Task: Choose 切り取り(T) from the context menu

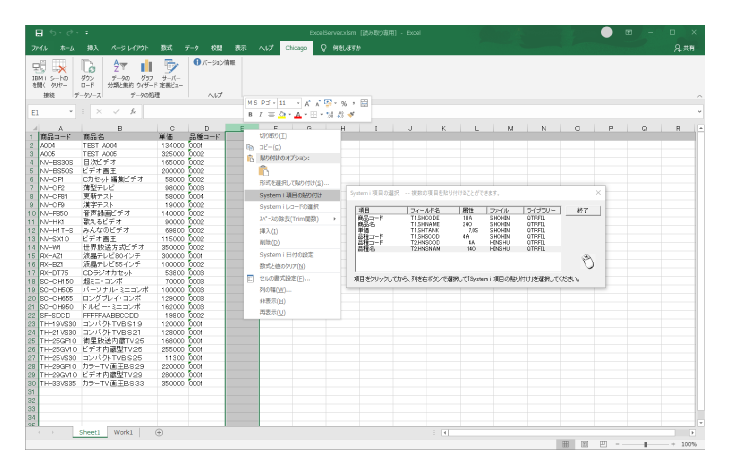Action: pos(292,136)
